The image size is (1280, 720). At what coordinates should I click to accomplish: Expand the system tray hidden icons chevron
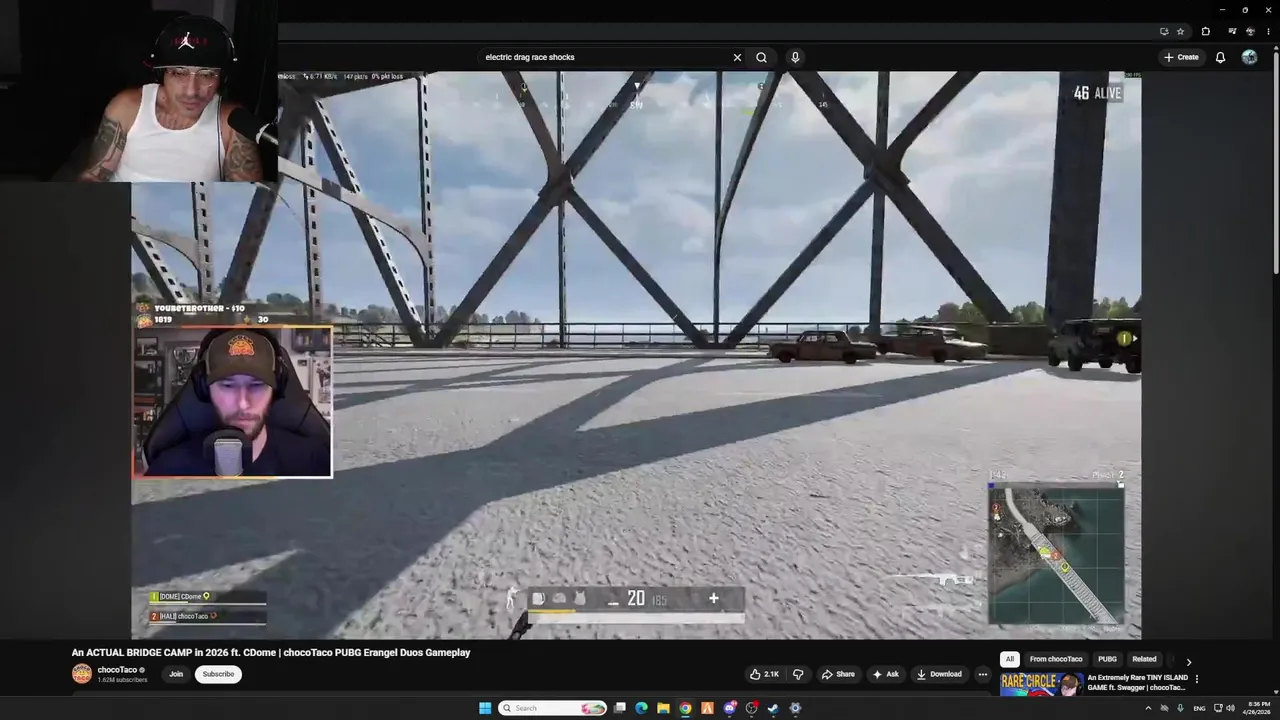click(x=1148, y=708)
